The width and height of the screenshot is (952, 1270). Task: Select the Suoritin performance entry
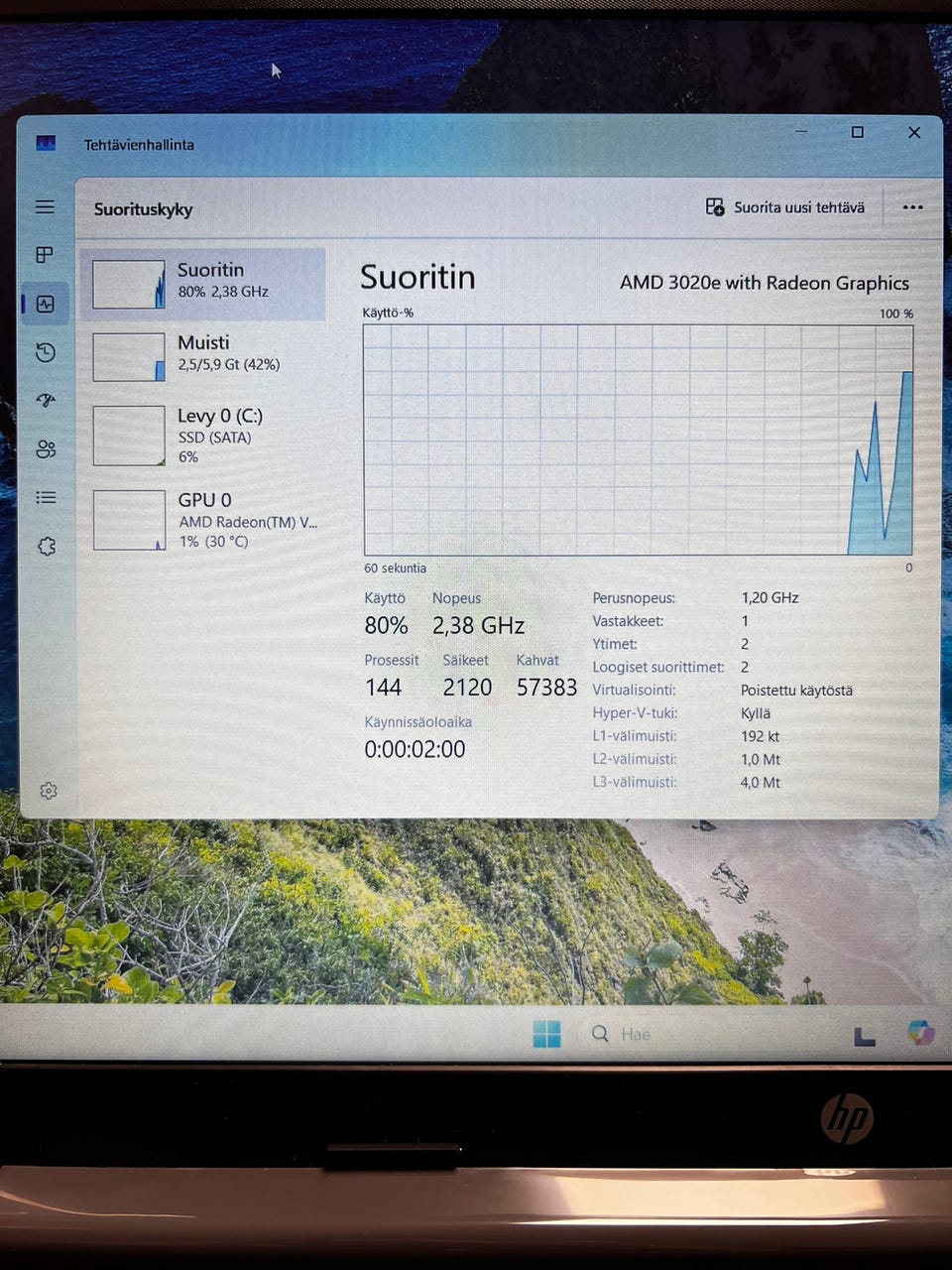pyautogui.click(x=203, y=284)
